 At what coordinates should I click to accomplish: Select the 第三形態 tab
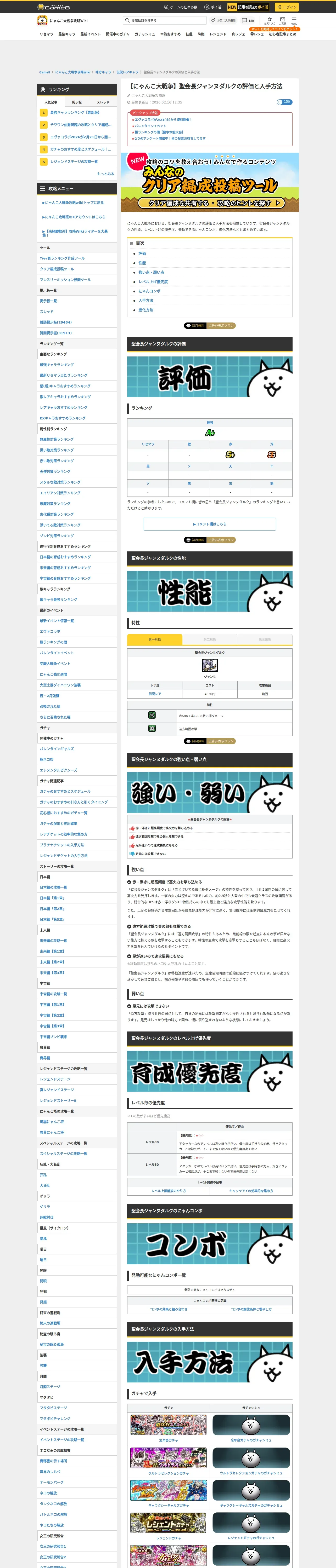[265, 640]
